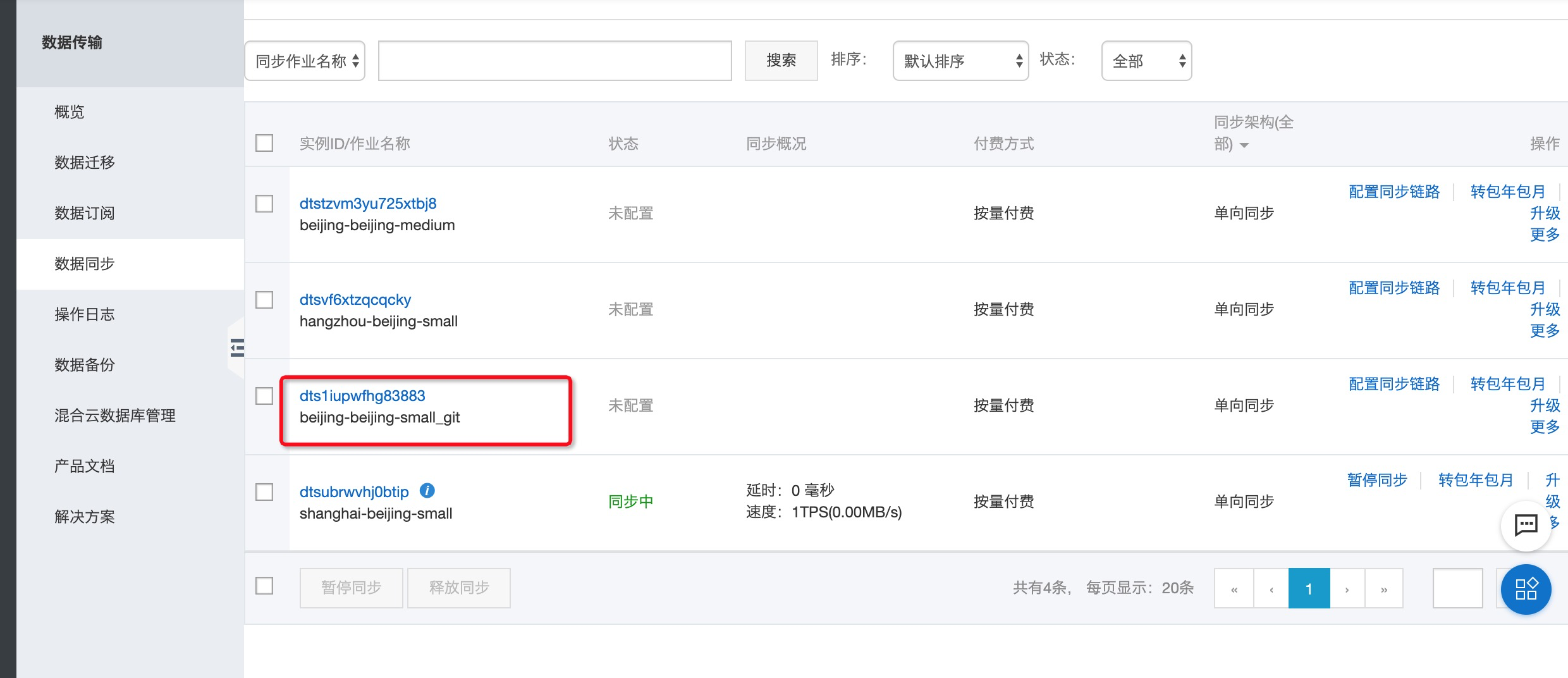The height and width of the screenshot is (678, 1568).
Task: Jump to the last page arrow
Action: [1384, 589]
